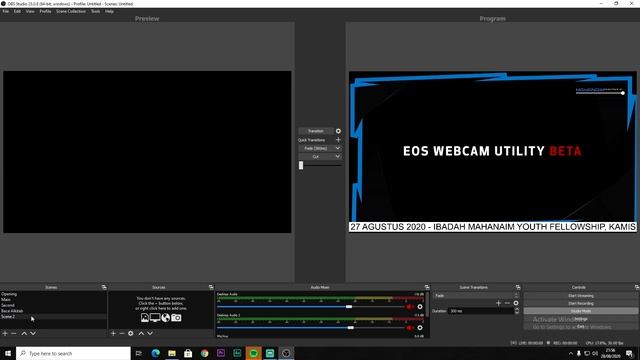Image resolution: width=640 pixels, height=360 pixels.
Task: Open transition settings gear beside Transition button
Action: (x=338, y=131)
